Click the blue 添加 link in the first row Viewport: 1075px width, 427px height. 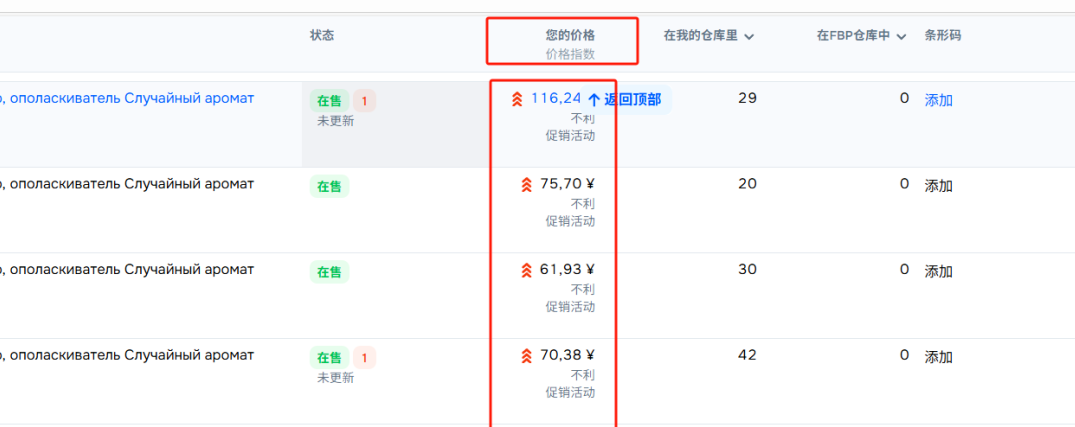click(938, 100)
